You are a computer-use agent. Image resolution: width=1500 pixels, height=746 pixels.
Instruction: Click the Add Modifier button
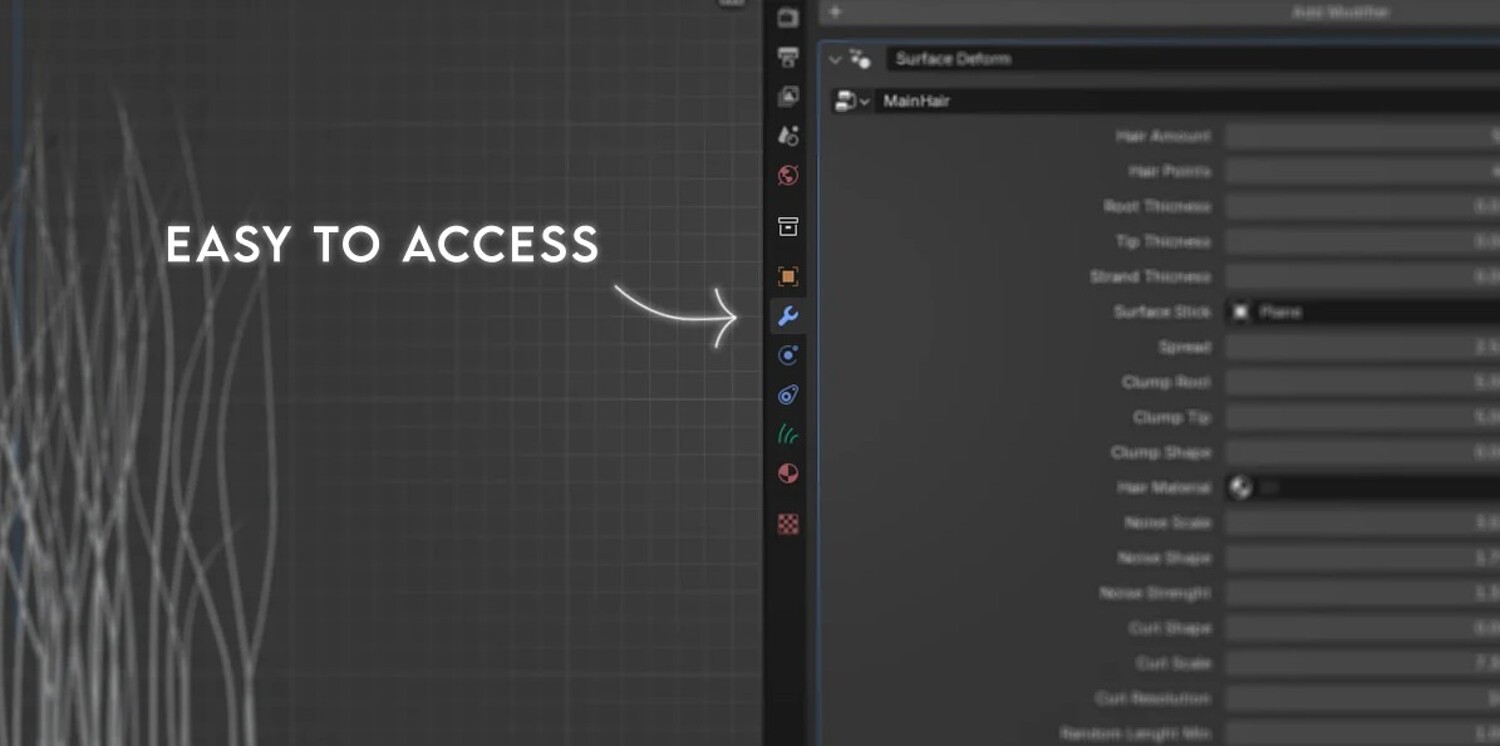tap(1160, 12)
